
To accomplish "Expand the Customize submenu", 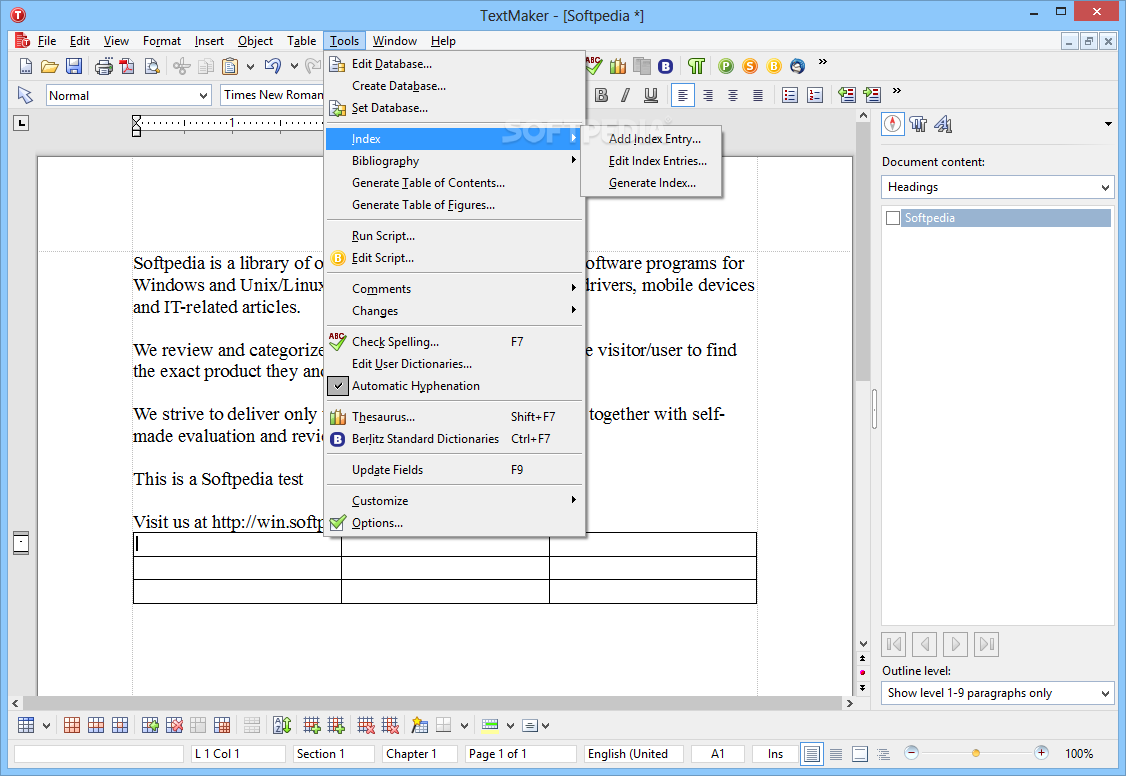I will [x=452, y=500].
